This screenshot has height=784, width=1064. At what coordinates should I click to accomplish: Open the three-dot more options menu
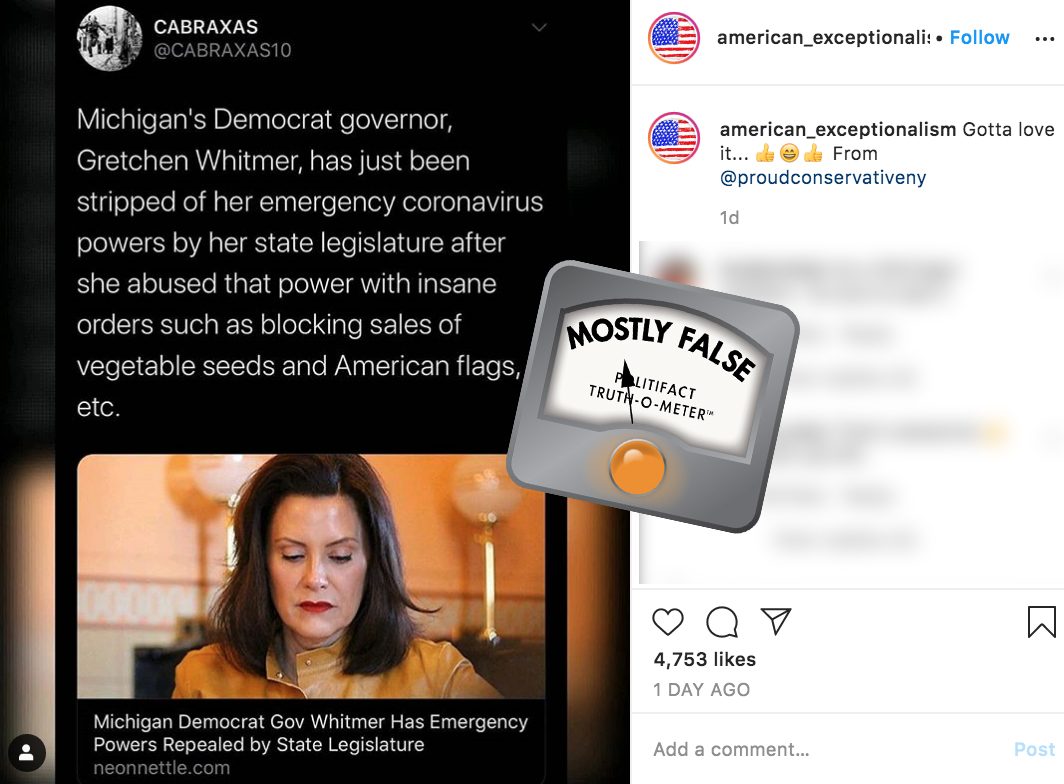click(x=1044, y=39)
